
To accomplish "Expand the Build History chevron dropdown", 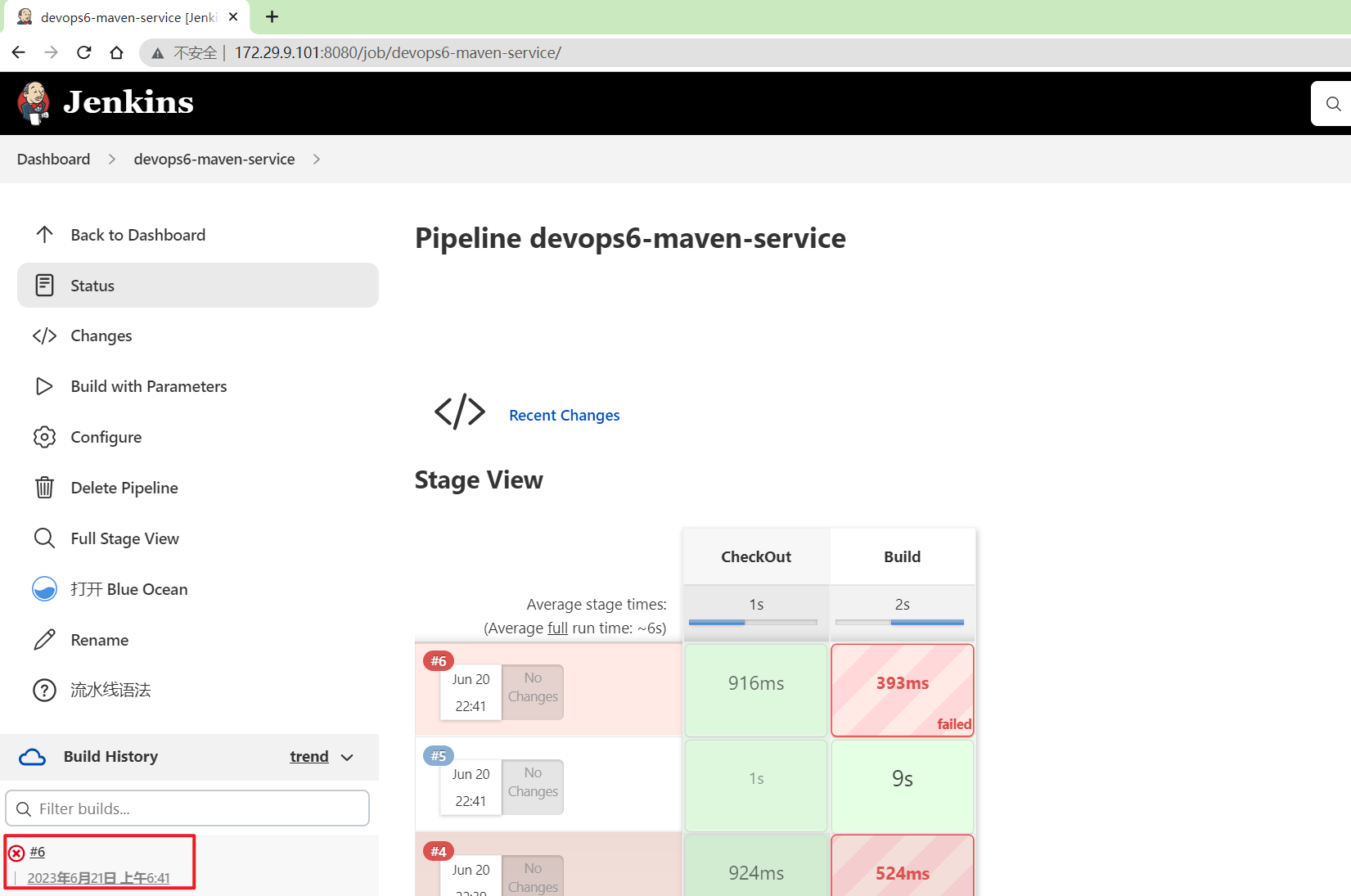I will coord(347,758).
